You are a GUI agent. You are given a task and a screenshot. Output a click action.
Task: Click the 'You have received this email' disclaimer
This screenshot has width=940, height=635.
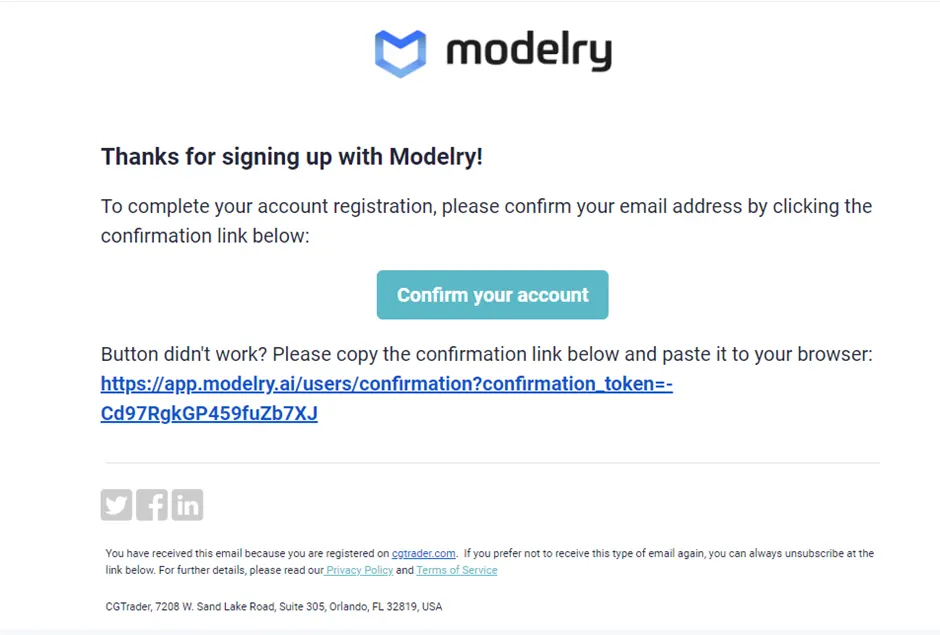tap(240, 553)
